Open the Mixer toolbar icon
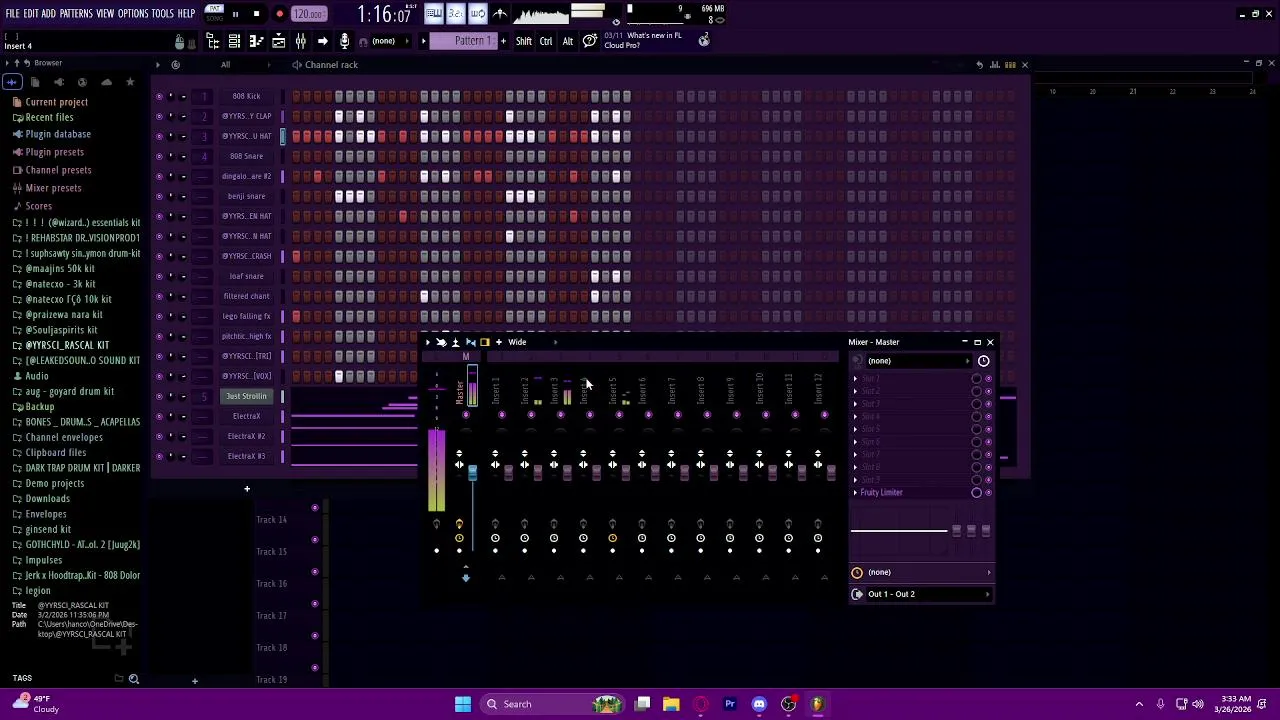 coord(300,41)
